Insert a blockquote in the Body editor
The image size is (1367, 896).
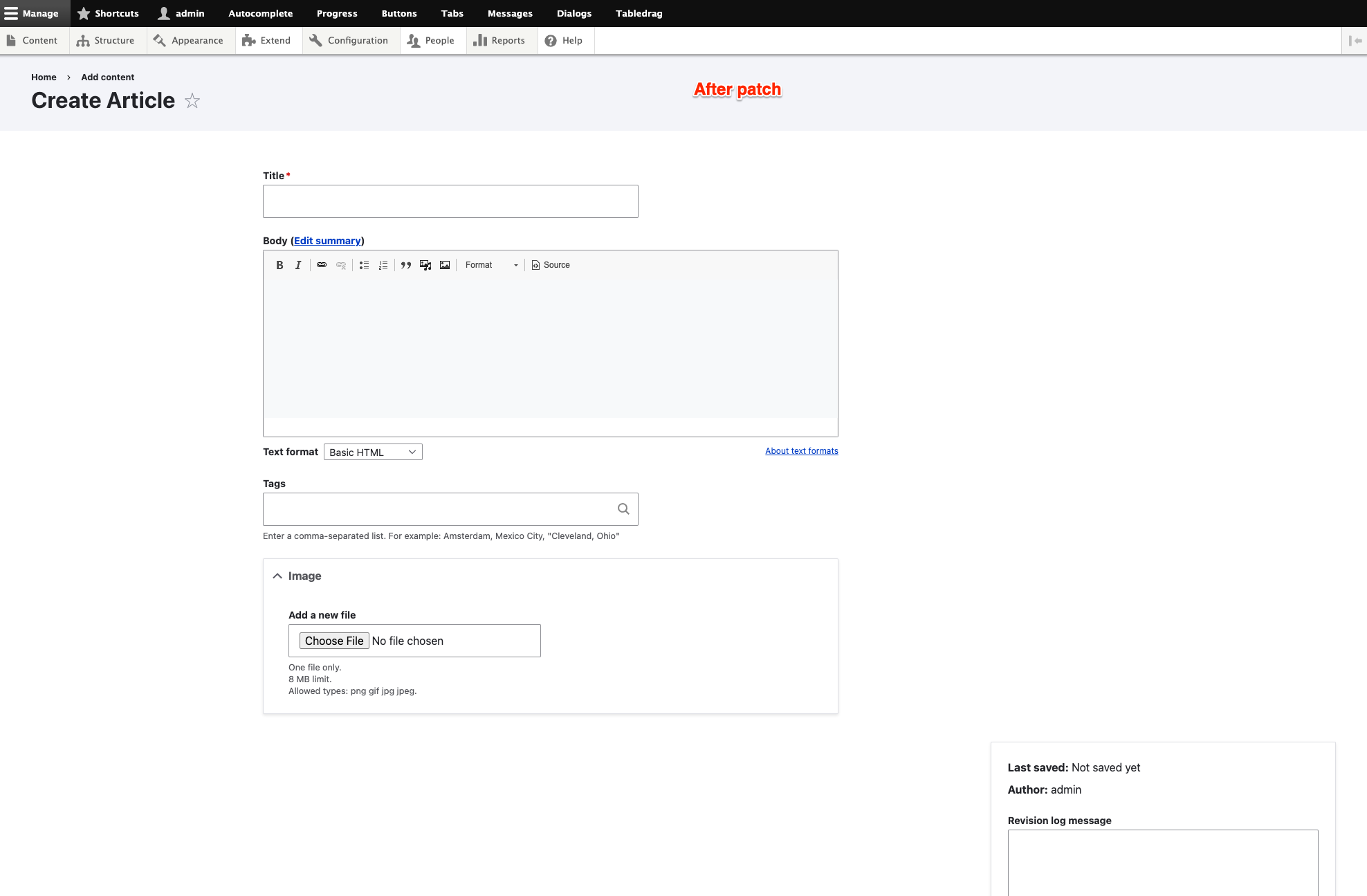pos(406,265)
